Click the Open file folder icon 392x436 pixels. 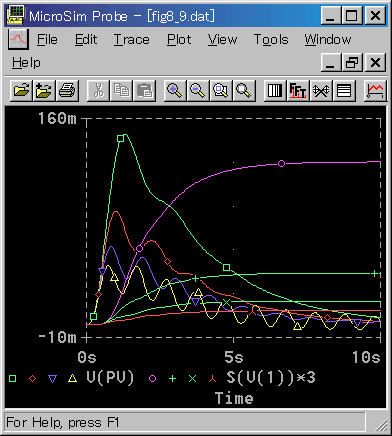point(21,90)
